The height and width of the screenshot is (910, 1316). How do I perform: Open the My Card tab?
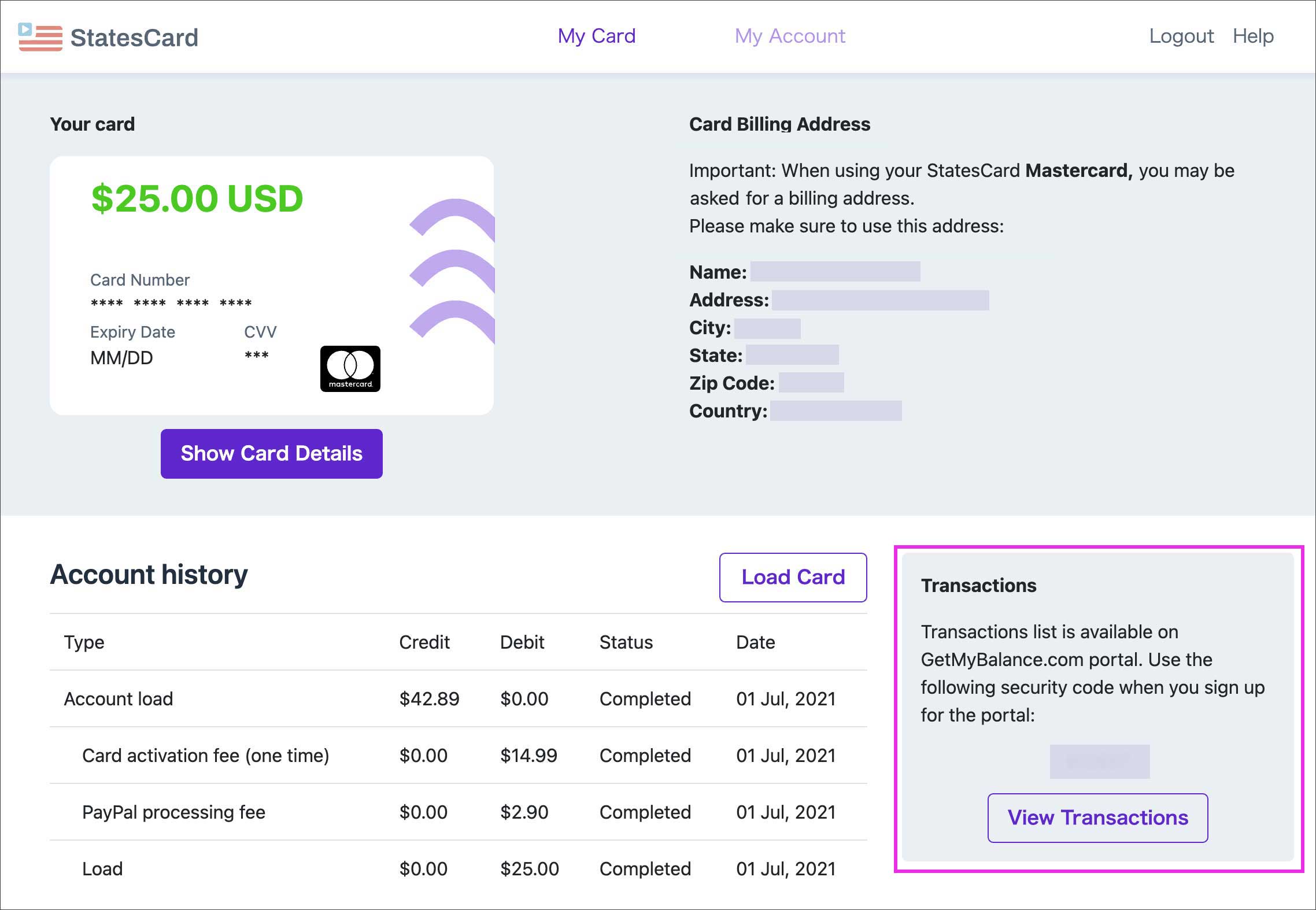(596, 36)
